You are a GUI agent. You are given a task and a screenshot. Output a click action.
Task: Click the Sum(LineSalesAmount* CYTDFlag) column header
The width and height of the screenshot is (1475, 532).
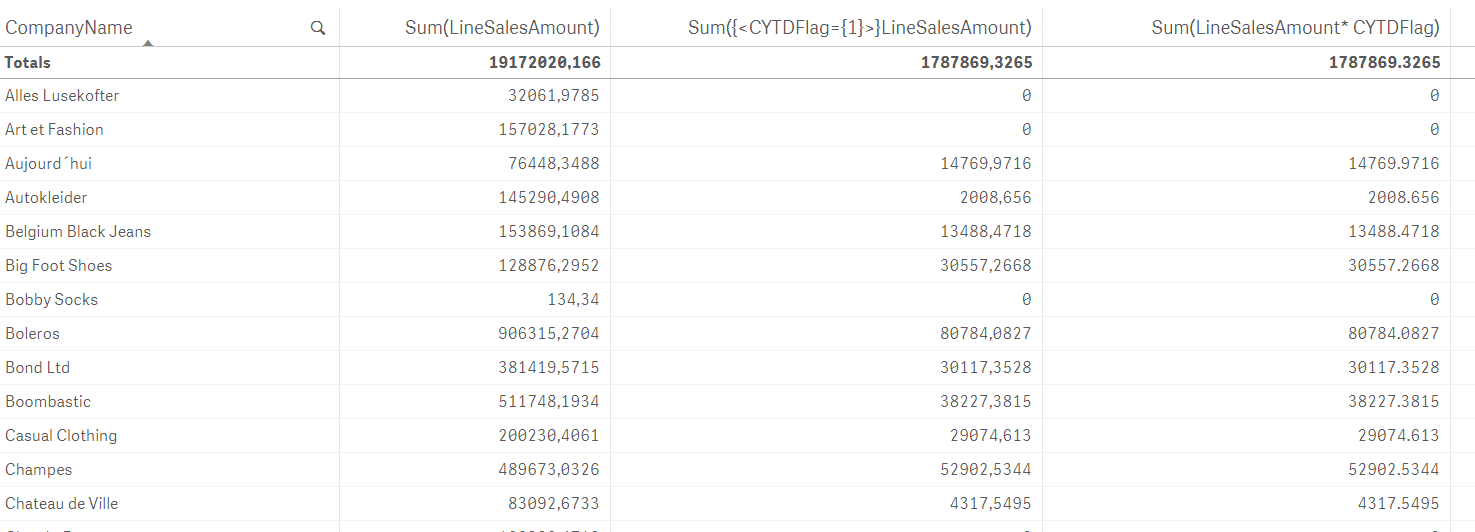[x=1295, y=28]
